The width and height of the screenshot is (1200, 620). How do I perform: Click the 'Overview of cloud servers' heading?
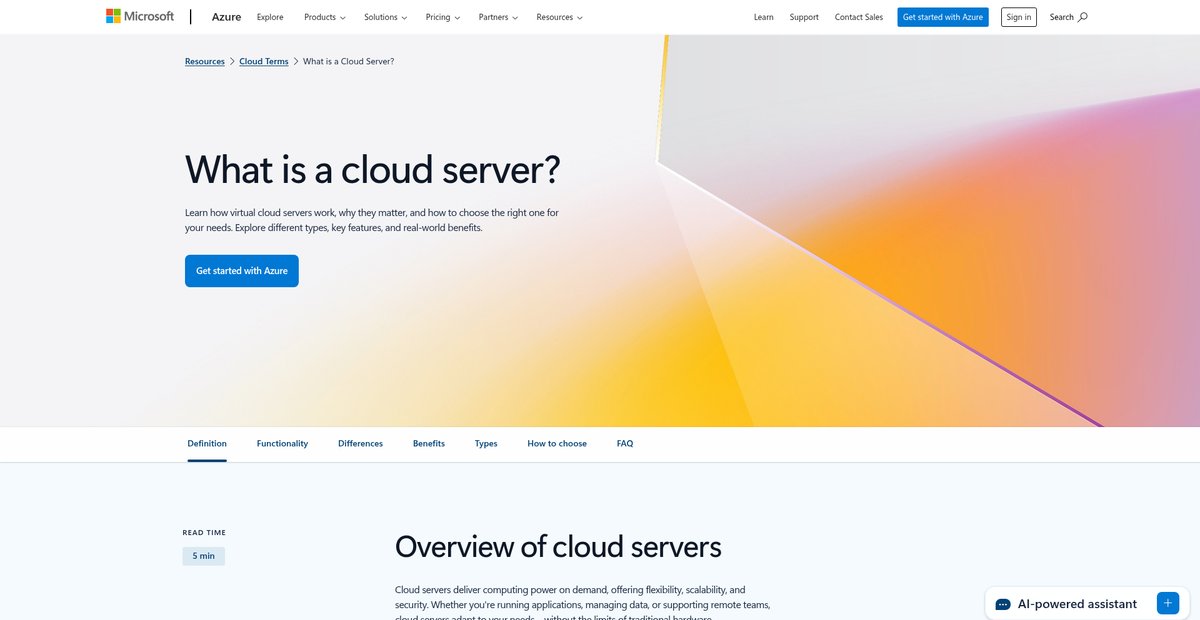point(558,547)
